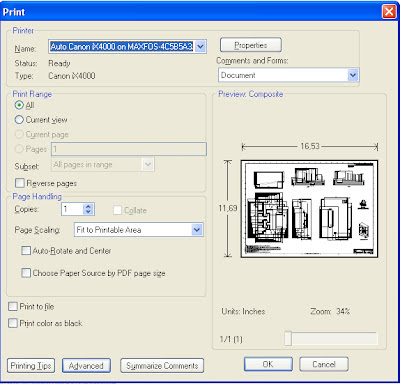Click the '11,69' height dimension label
This screenshot has height=384, width=400.
[x=228, y=208]
